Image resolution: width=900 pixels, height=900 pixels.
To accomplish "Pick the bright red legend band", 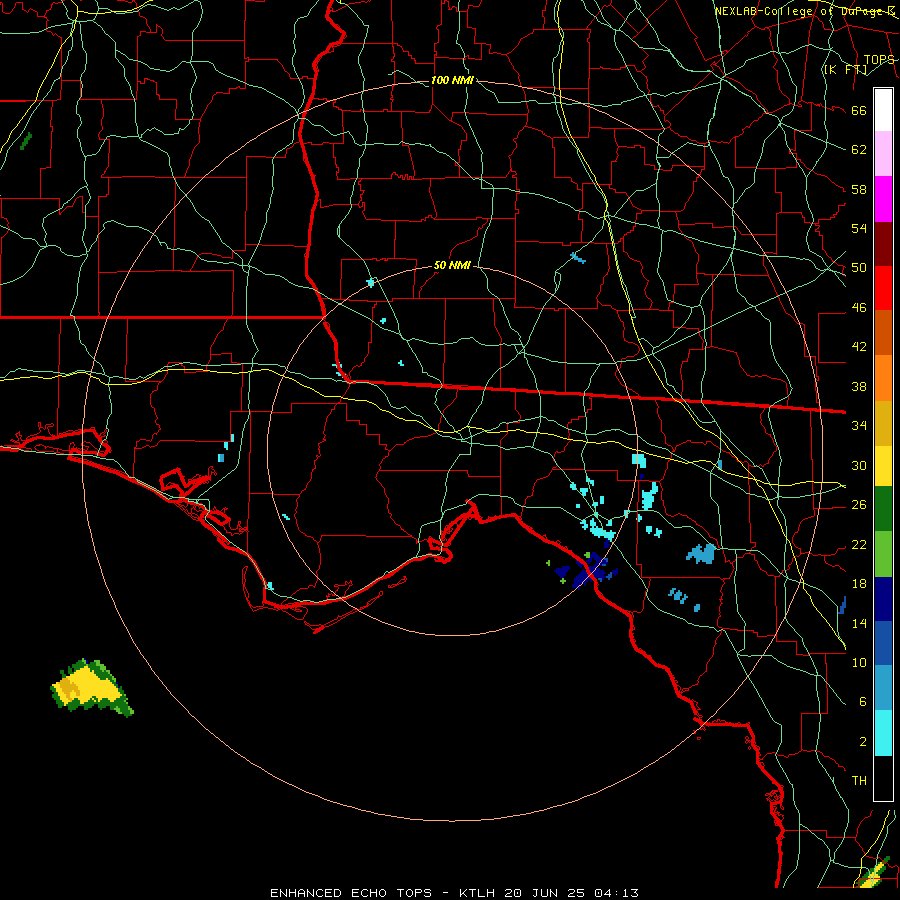I will [x=883, y=288].
